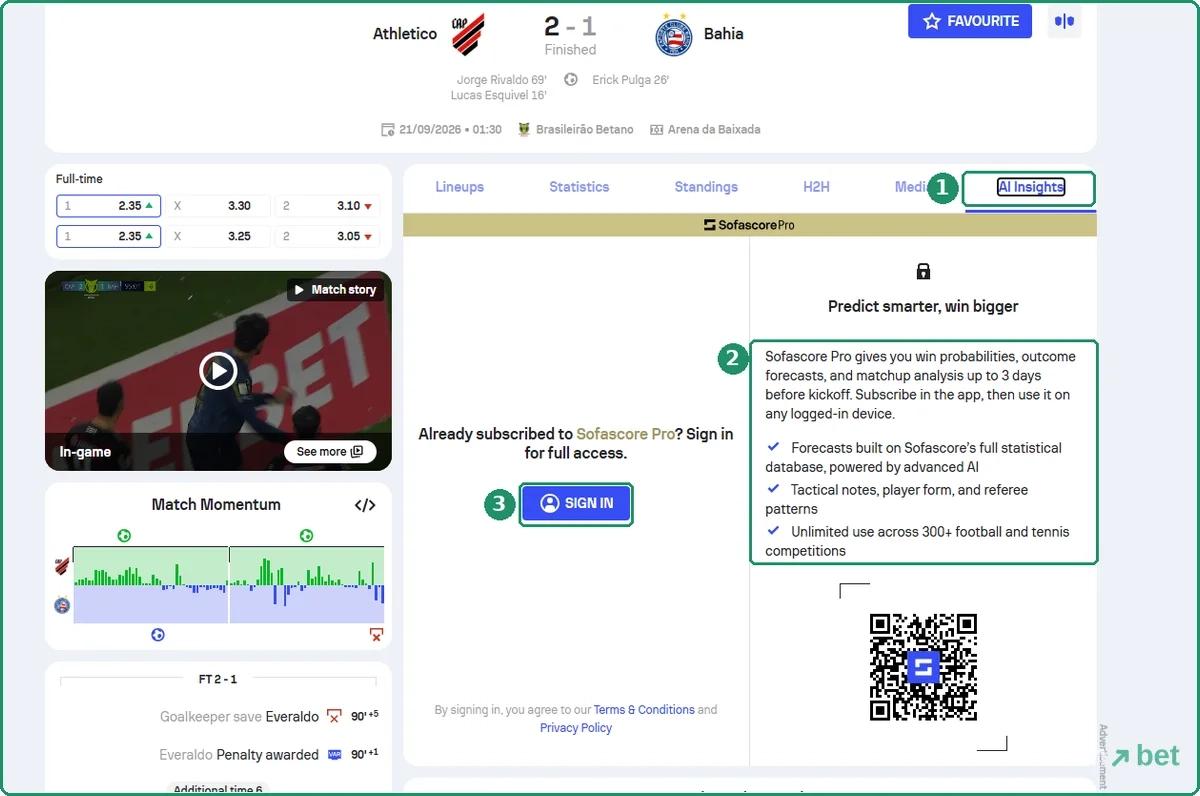1200x796 pixels.
Task: Click the lock icon above Predict smarter
Action: 923,271
